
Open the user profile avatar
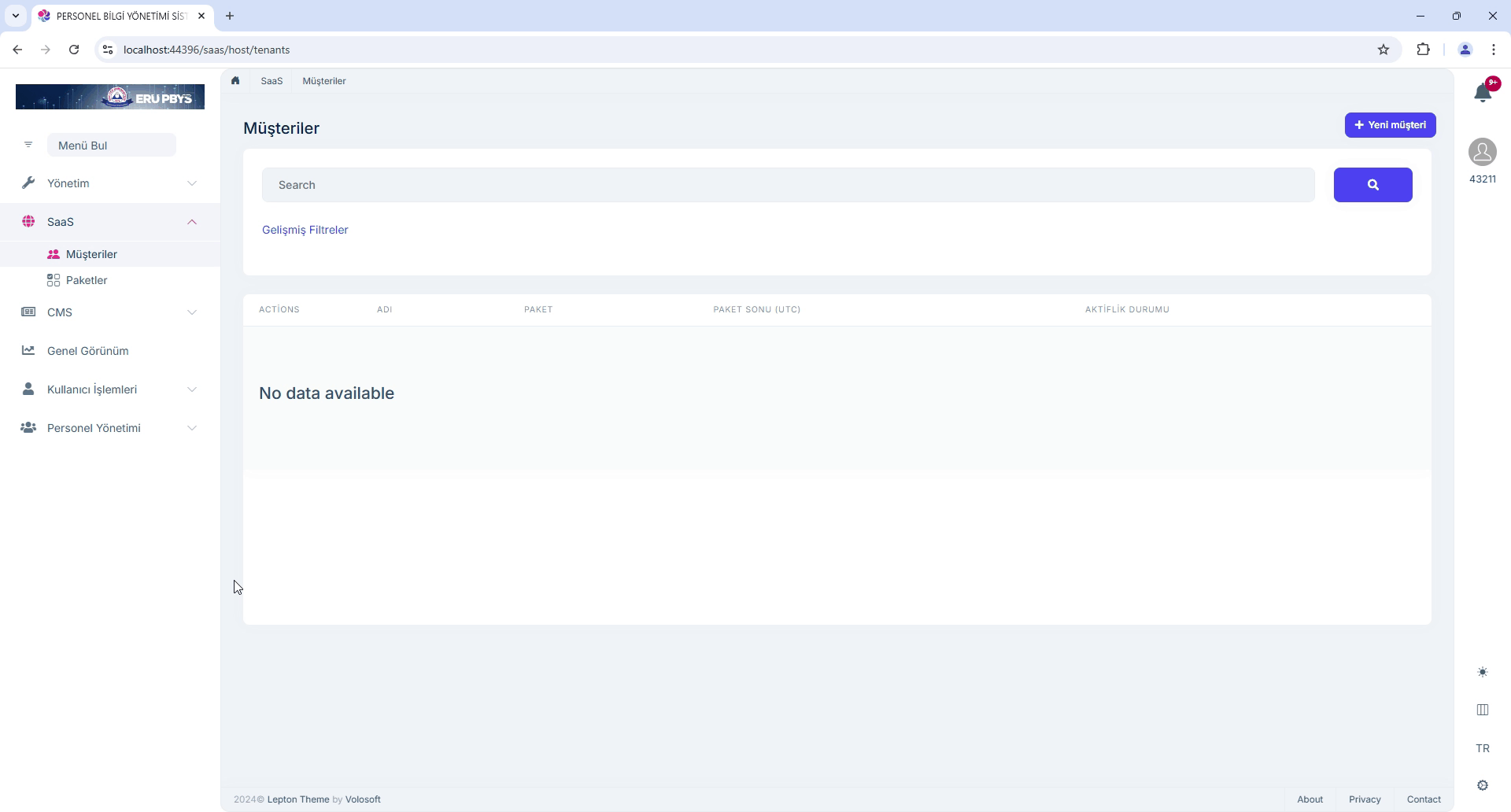coord(1482,152)
